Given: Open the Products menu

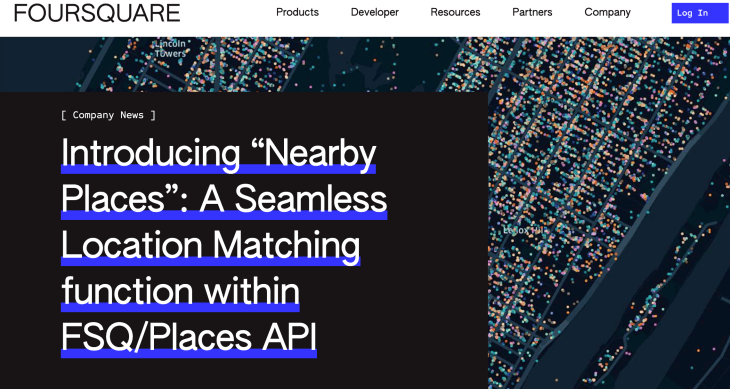Looking at the screenshot, I should [297, 13].
